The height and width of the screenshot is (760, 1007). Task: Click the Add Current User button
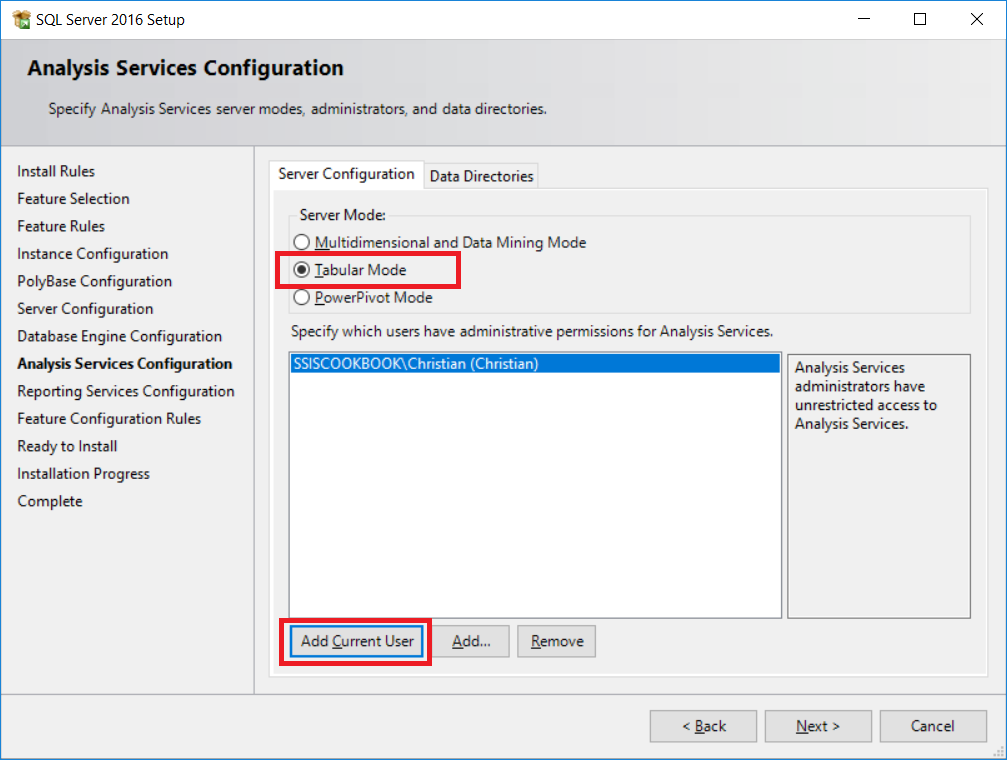tap(357, 641)
